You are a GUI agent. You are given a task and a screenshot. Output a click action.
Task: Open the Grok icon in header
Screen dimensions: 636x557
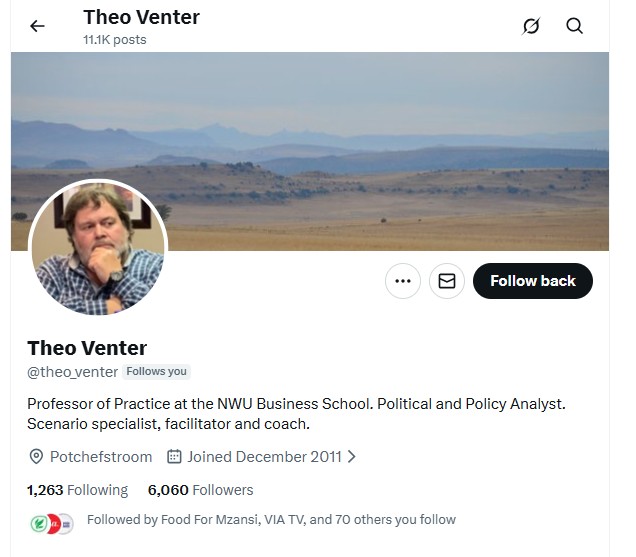click(x=531, y=26)
